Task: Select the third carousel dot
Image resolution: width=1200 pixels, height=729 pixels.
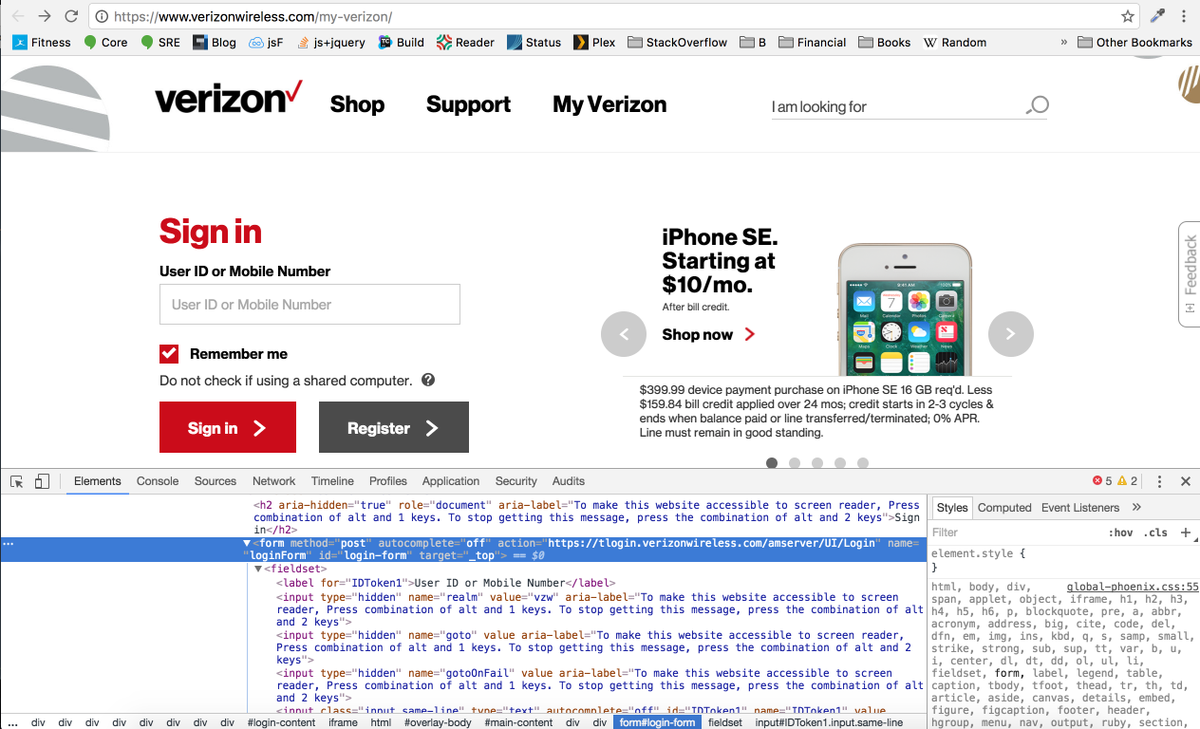Action: [x=818, y=463]
